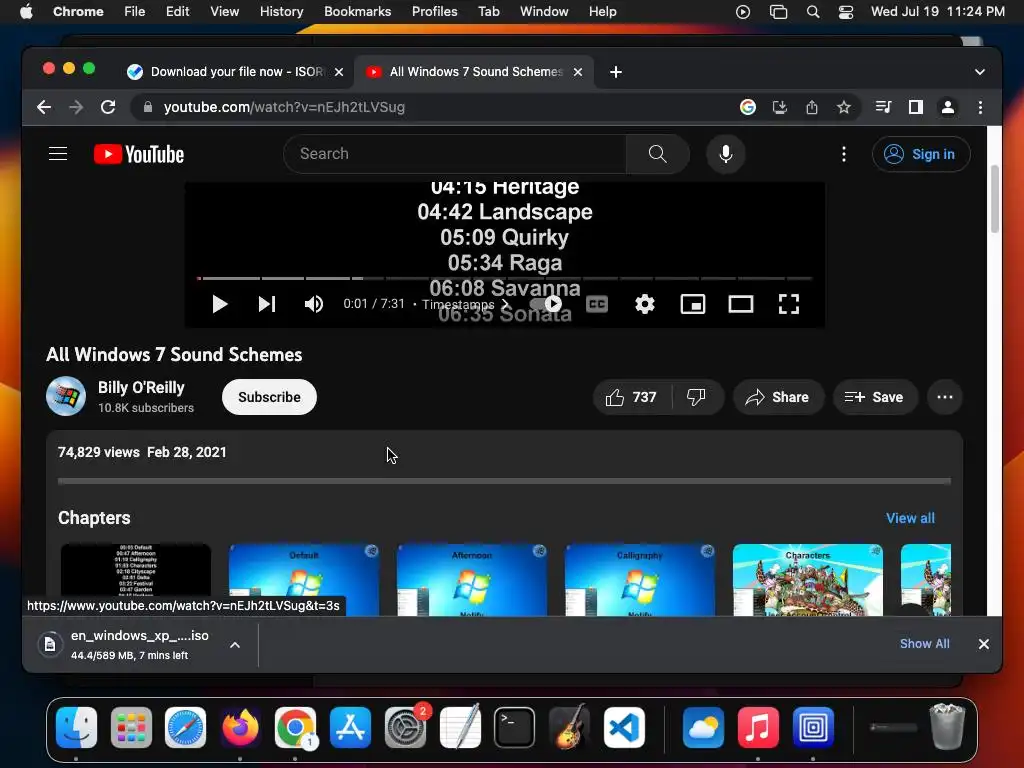
Task: Open Chrome media controls icon
Action: tap(883, 107)
